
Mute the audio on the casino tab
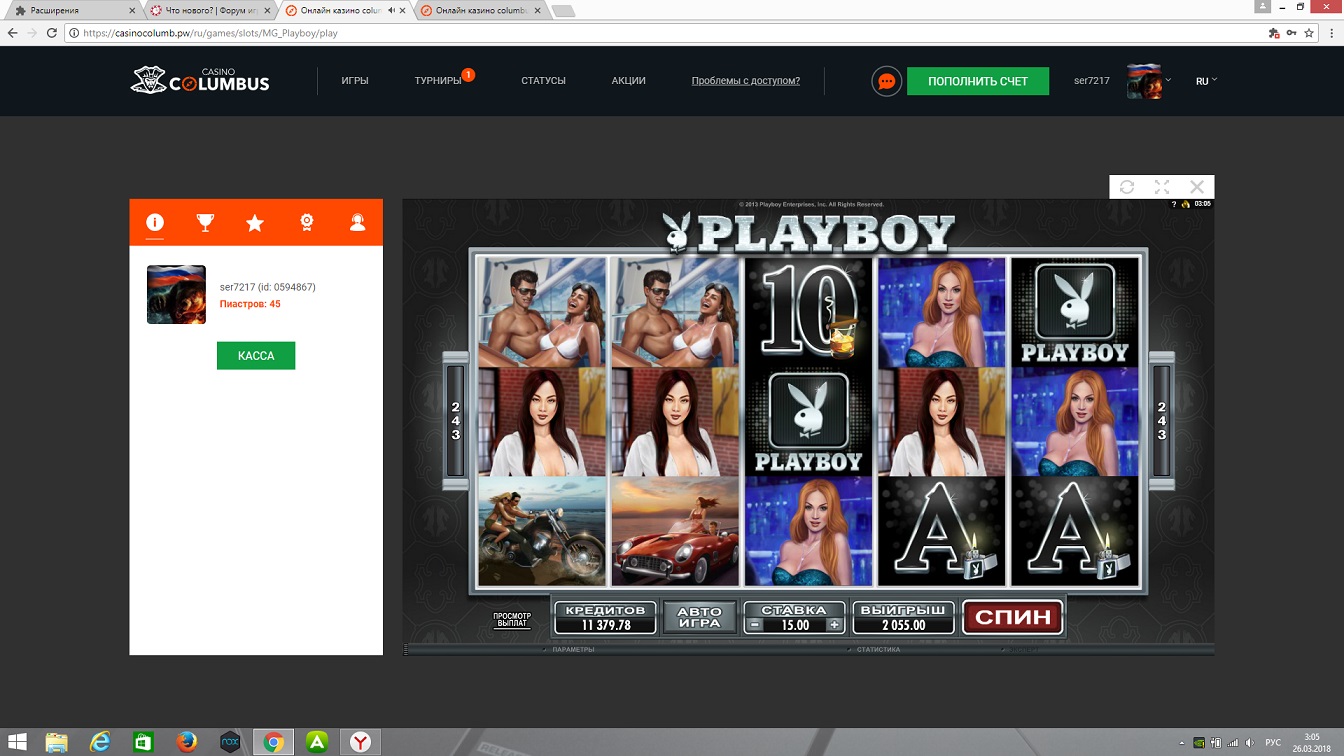pyautogui.click(x=392, y=11)
